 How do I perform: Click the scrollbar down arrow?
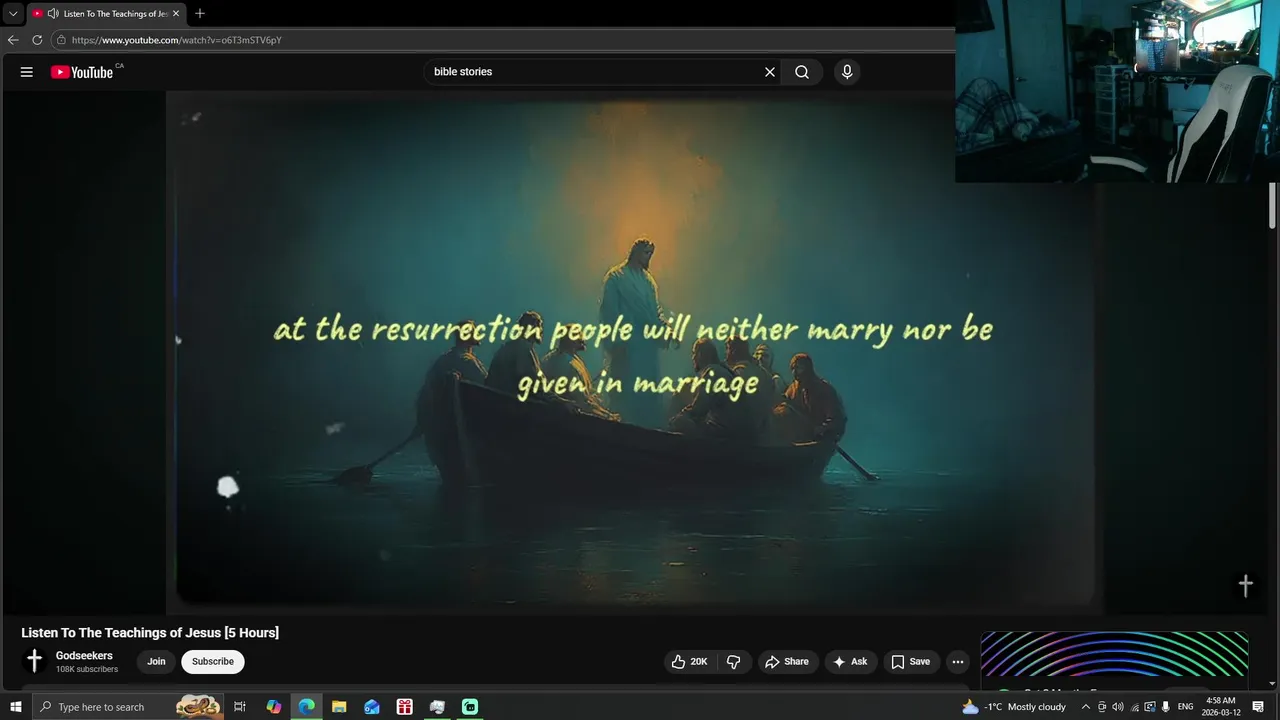[x=1273, y=683]
